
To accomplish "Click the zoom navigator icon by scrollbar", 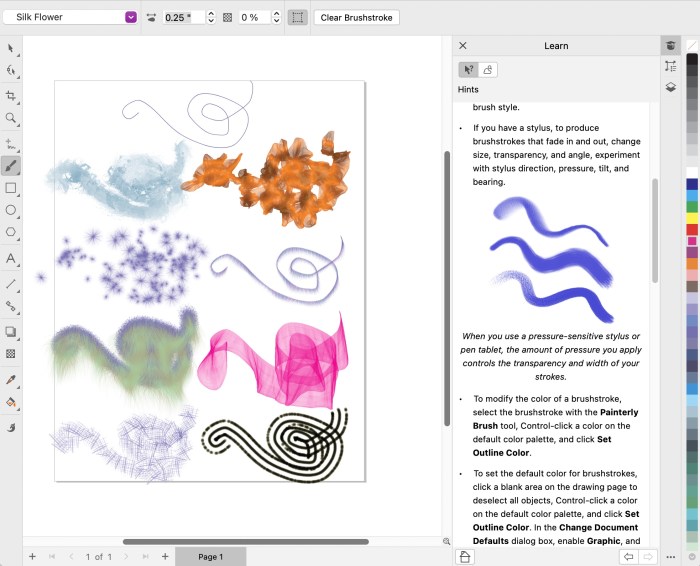I will [x=446, y=541].
